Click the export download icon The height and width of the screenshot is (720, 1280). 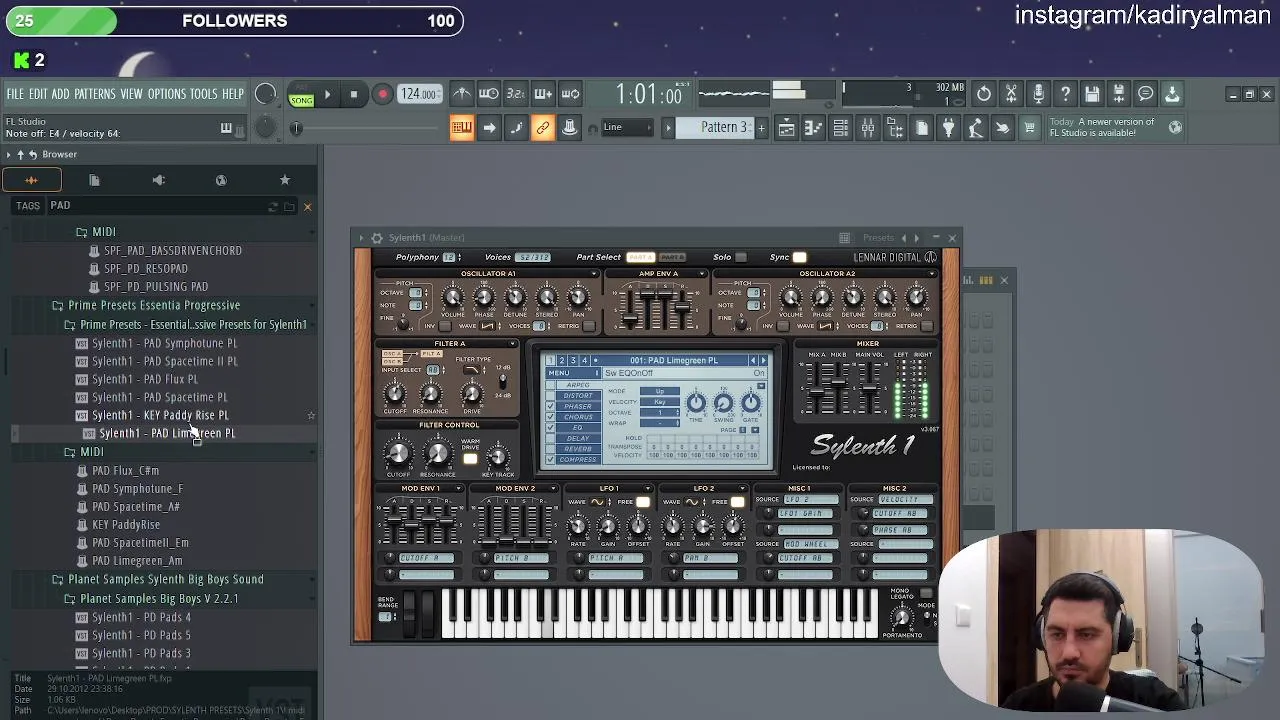1172,94
